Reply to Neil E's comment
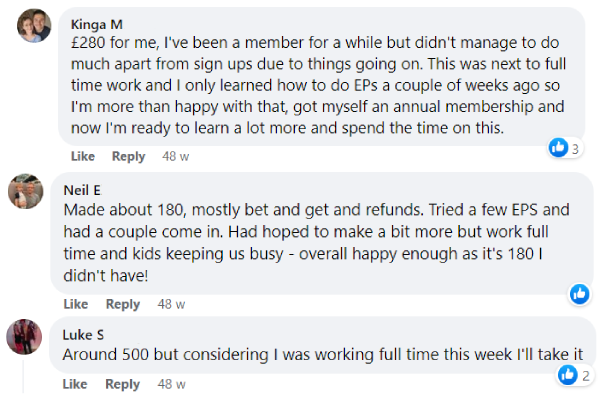Screen dimensions: 600x394 coord(123,304)
